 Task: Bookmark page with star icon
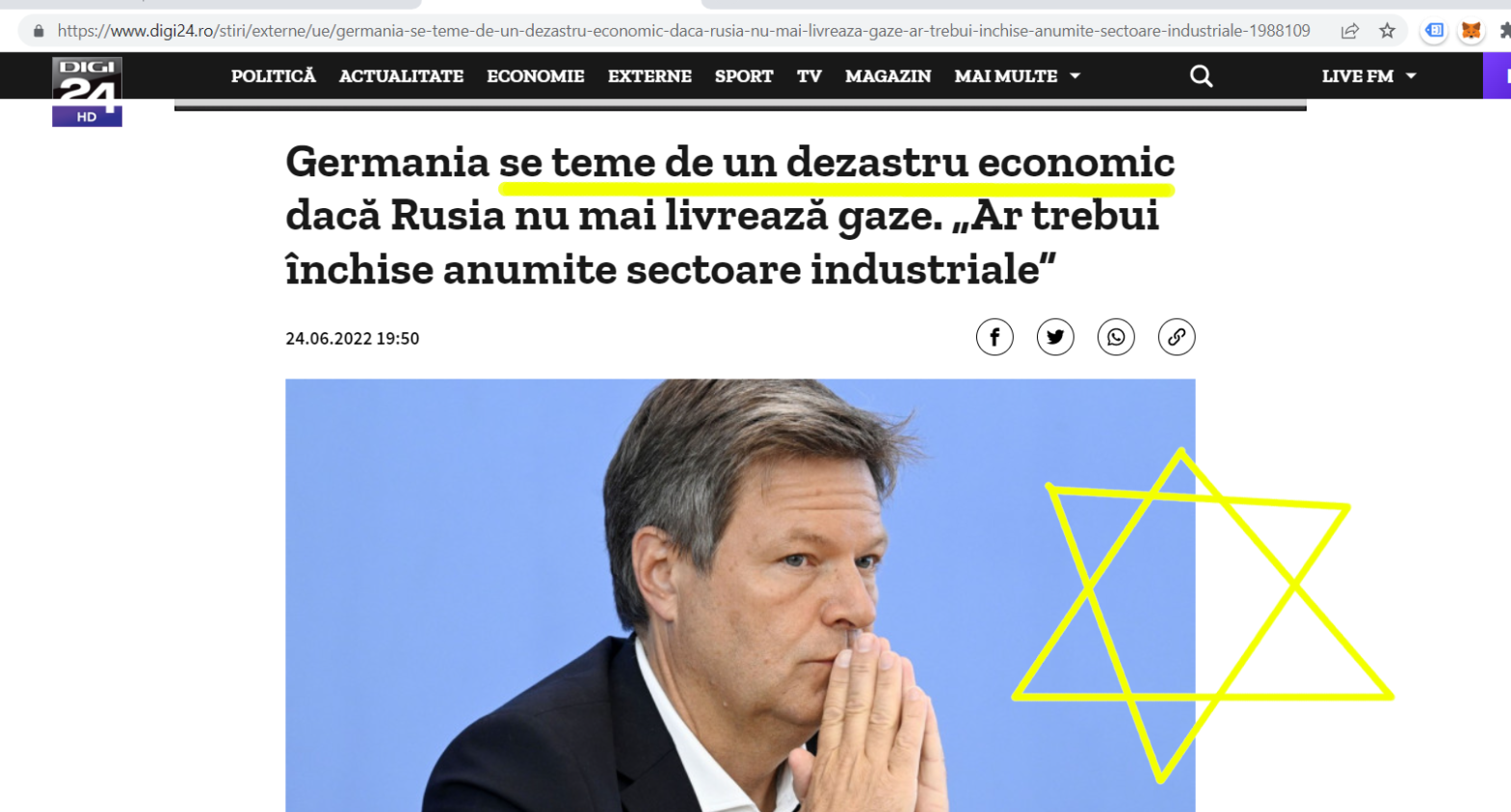coord(1387,31)
